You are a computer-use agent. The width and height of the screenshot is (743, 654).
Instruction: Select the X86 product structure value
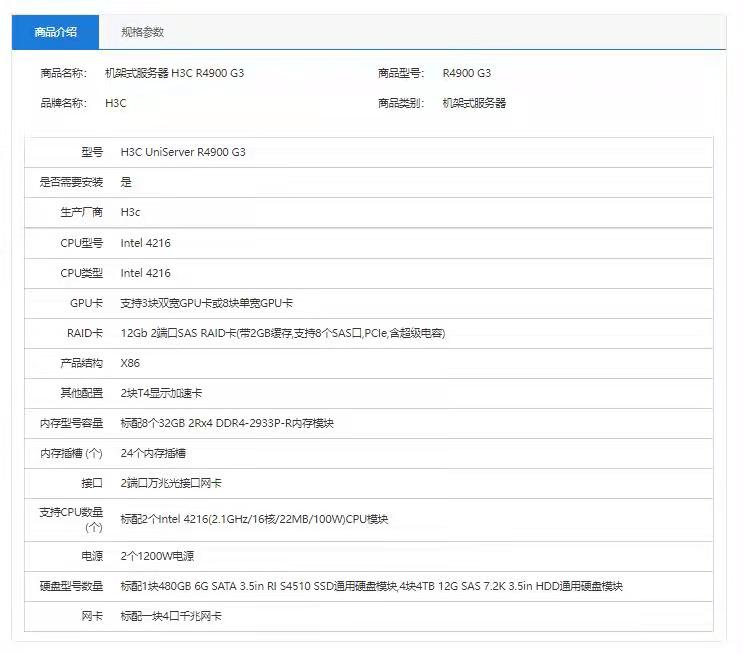[x=130, y=363]
